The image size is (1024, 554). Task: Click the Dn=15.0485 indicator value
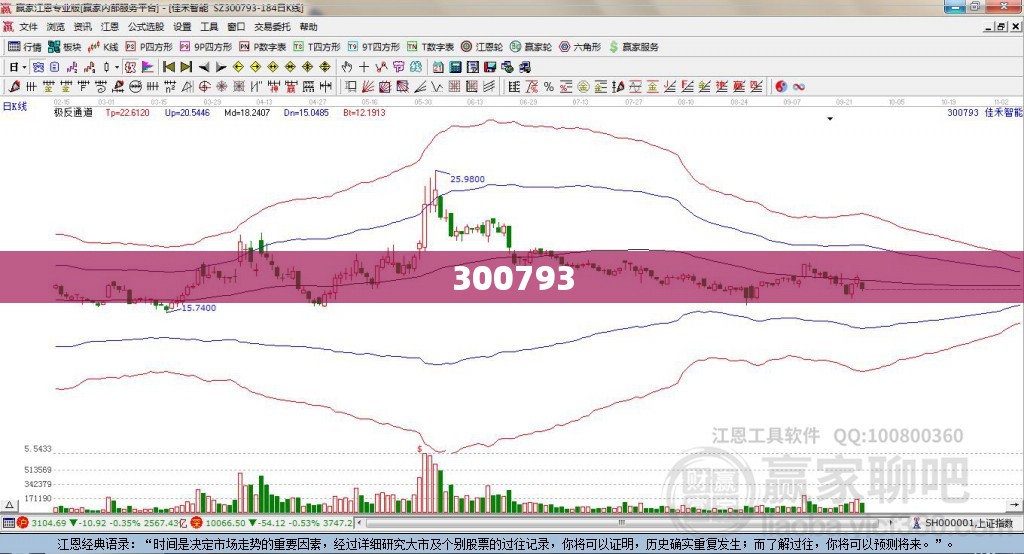pos(306,112)
